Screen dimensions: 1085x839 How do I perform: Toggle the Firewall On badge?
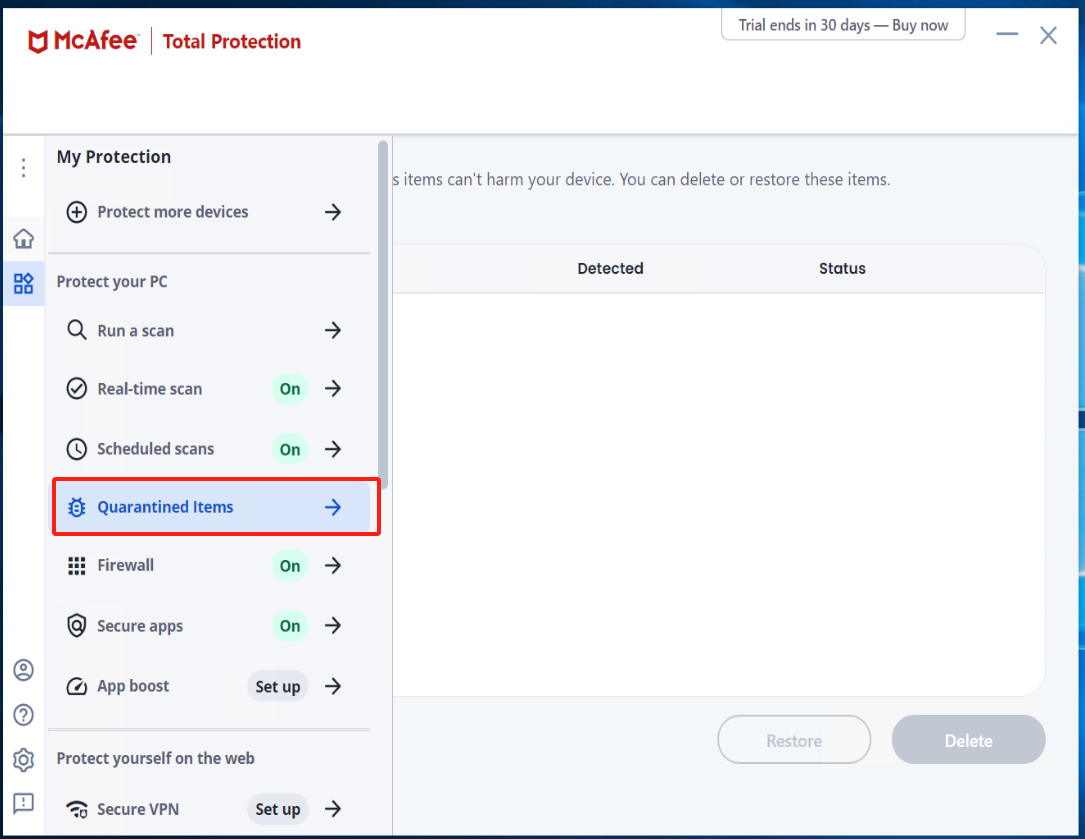coord(290,566)
